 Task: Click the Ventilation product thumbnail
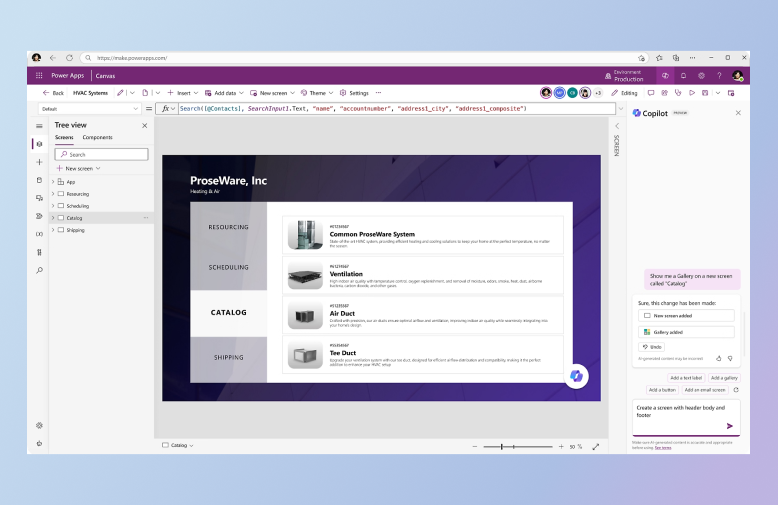(x=305, y=275)
